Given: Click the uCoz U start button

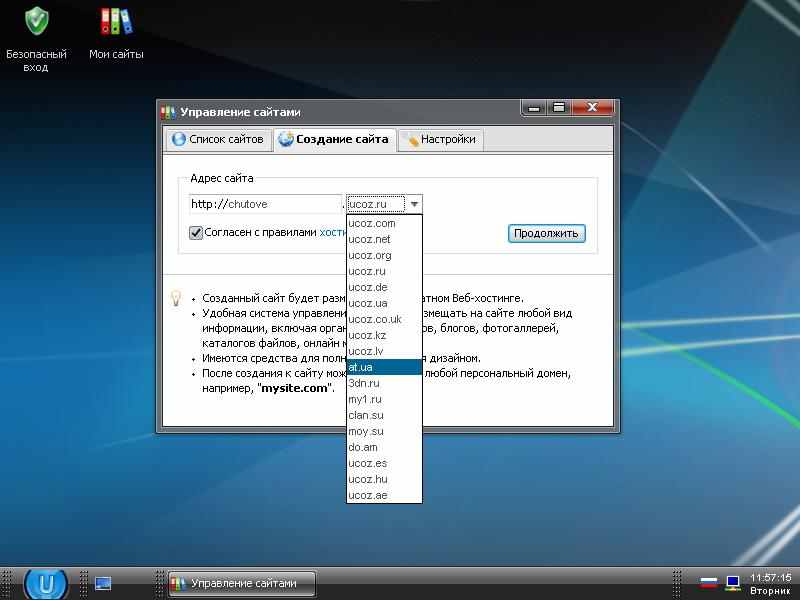Looking at the screenshot, I should tap(46, 584).
